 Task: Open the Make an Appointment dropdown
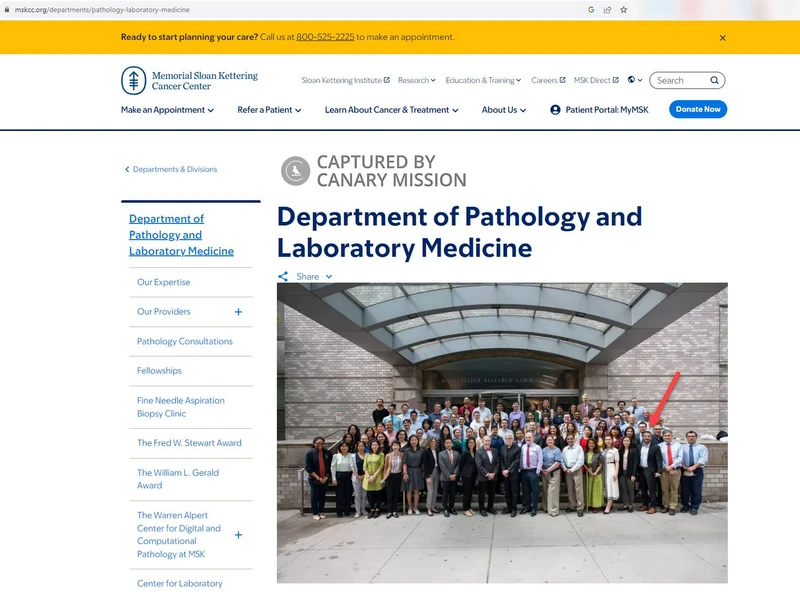point(167,110)
